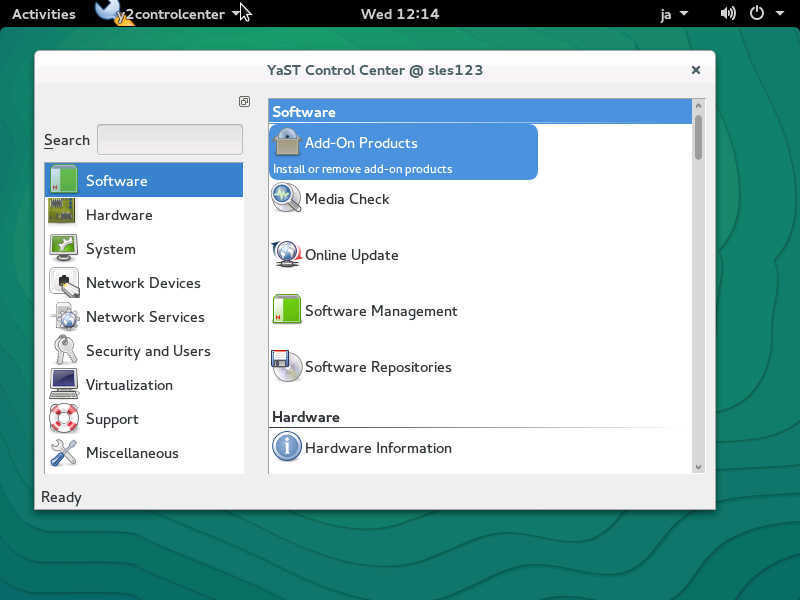
Task: Click the Ready status bar text
Action: [61, 497]
